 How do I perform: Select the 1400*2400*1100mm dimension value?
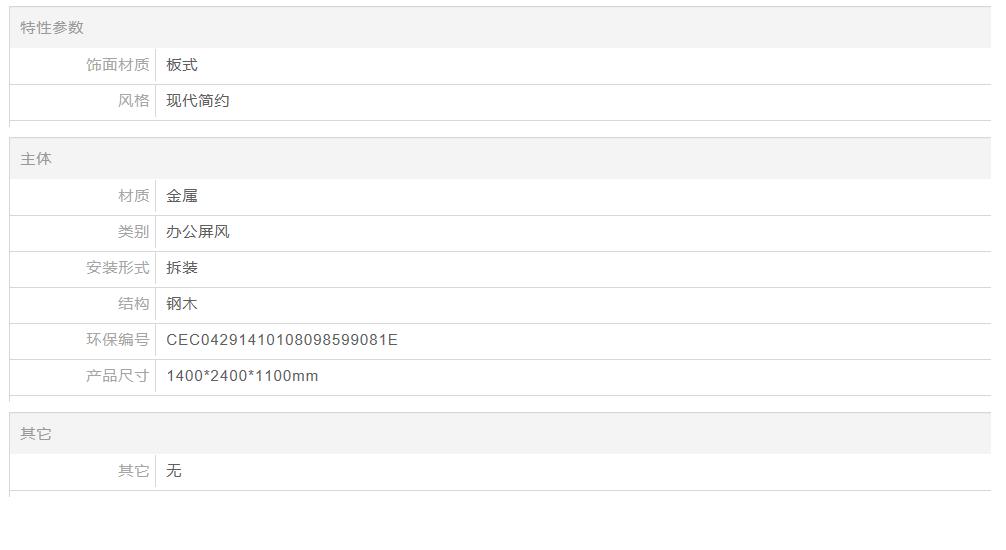coord(243,376)
